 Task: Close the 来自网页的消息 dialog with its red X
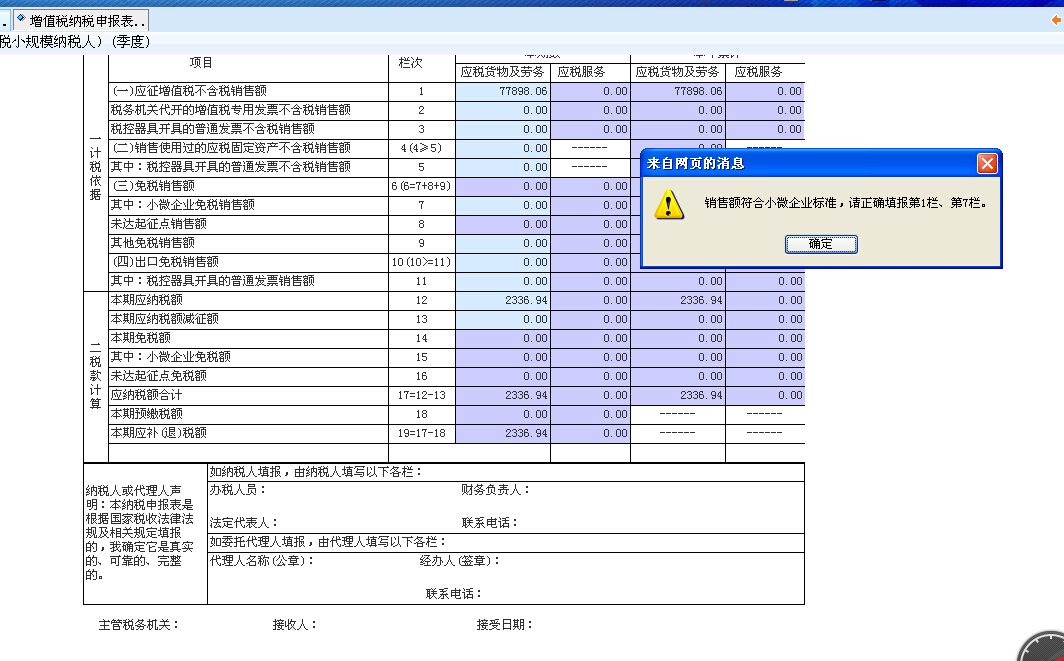click(986, 164)
